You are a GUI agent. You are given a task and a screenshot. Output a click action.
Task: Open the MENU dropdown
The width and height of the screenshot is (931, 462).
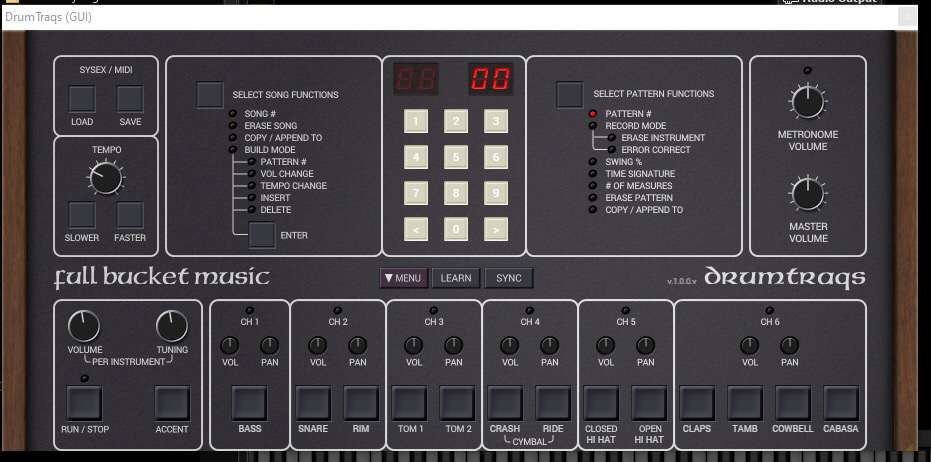[404, 278]
